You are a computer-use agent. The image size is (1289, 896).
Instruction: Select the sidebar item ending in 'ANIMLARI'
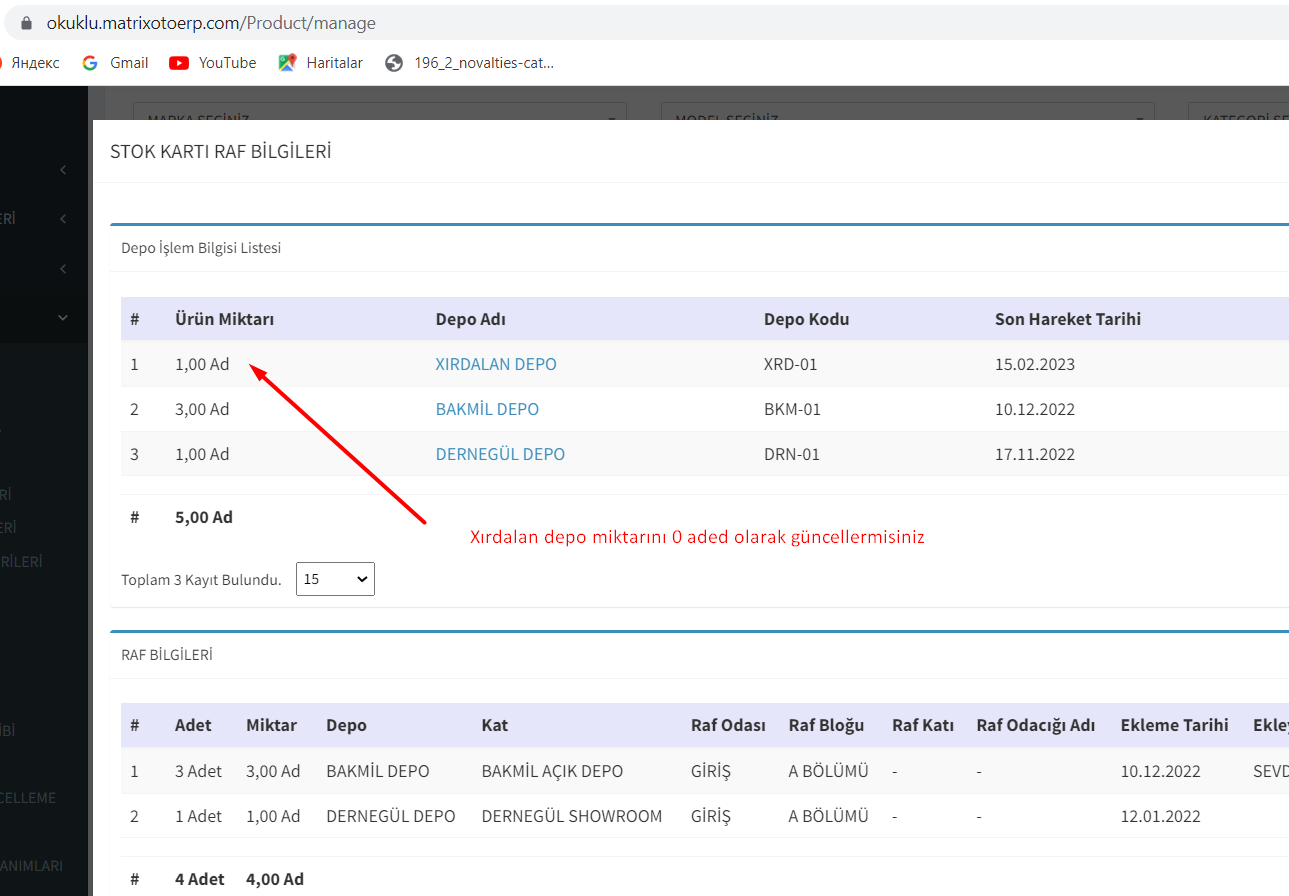click(32, 866)
